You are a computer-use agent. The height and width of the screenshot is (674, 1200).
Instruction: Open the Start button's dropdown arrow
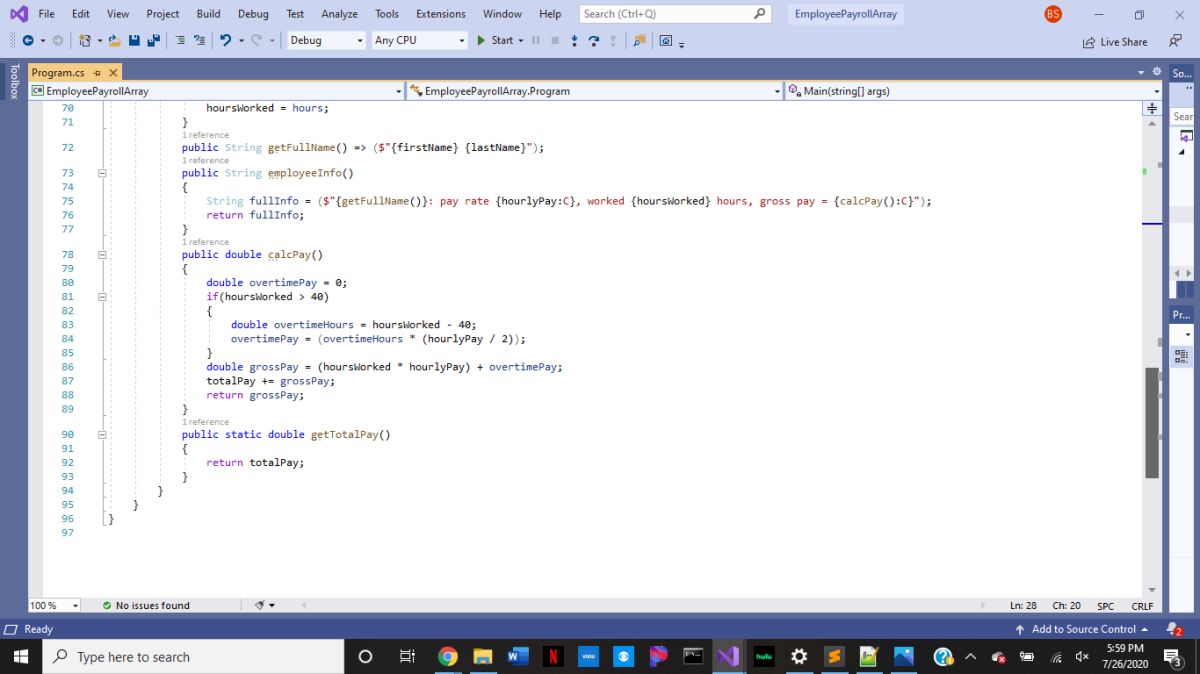pyautogui.click(x=522, y=41)
